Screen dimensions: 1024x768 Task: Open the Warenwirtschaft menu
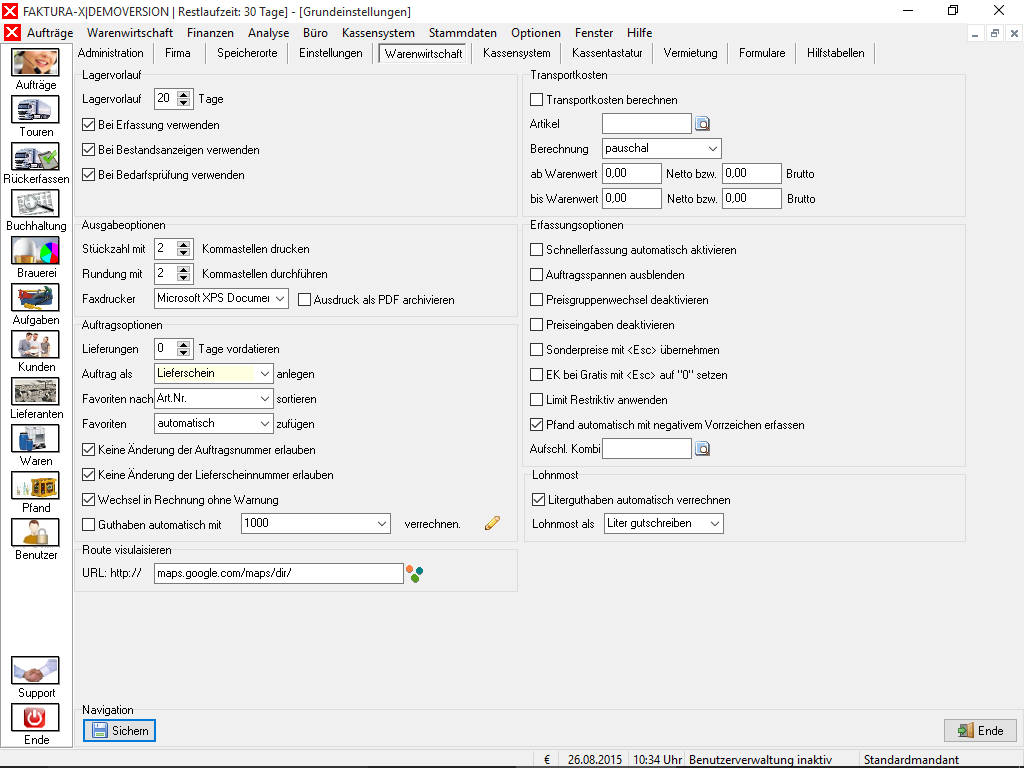coord(130,33)
